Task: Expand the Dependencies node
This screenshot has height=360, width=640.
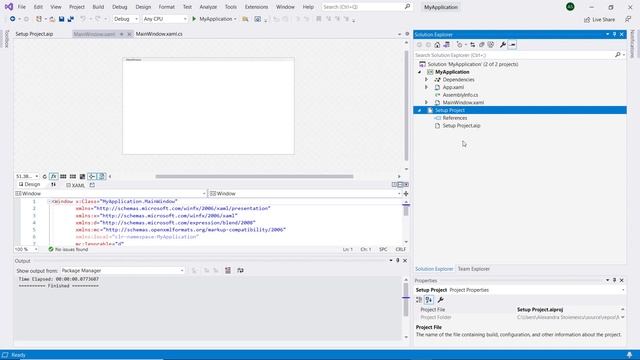Action: click(427, 80)
